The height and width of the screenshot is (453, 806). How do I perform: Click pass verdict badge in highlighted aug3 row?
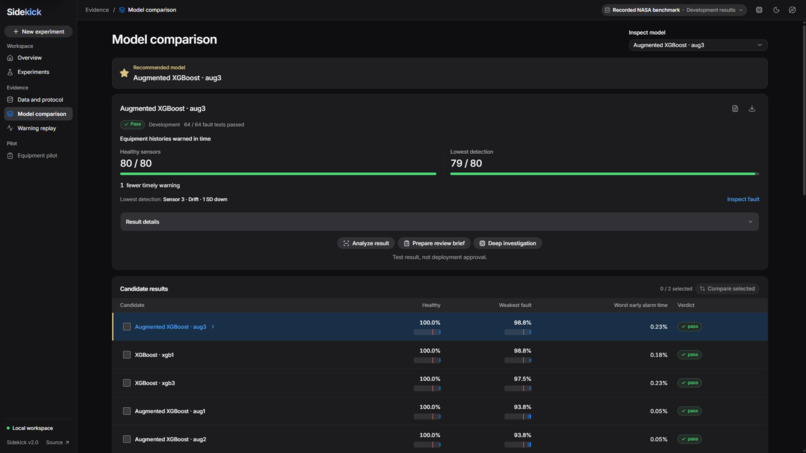689,327
